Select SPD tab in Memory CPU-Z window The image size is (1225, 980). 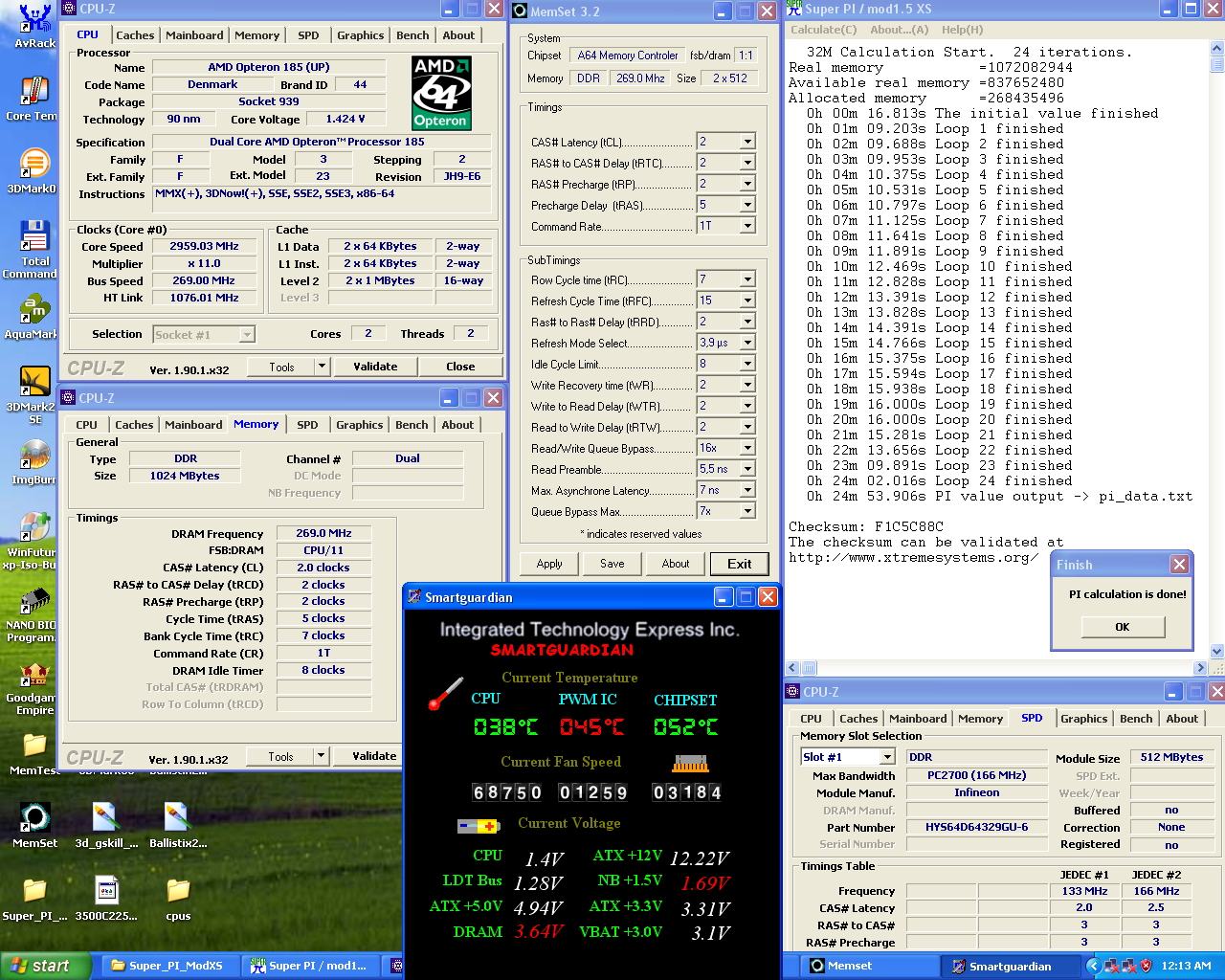click(307, 425)
